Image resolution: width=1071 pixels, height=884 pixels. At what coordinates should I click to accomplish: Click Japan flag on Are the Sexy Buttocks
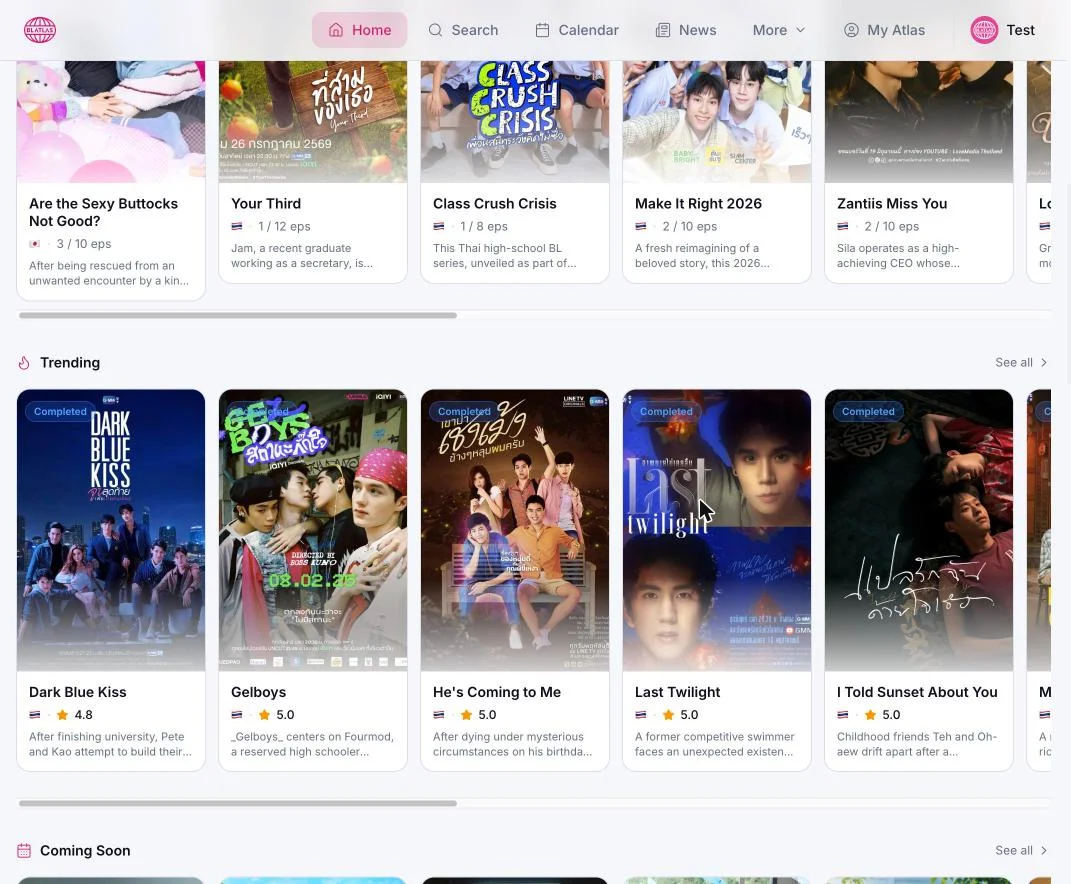tap(35, 244)
